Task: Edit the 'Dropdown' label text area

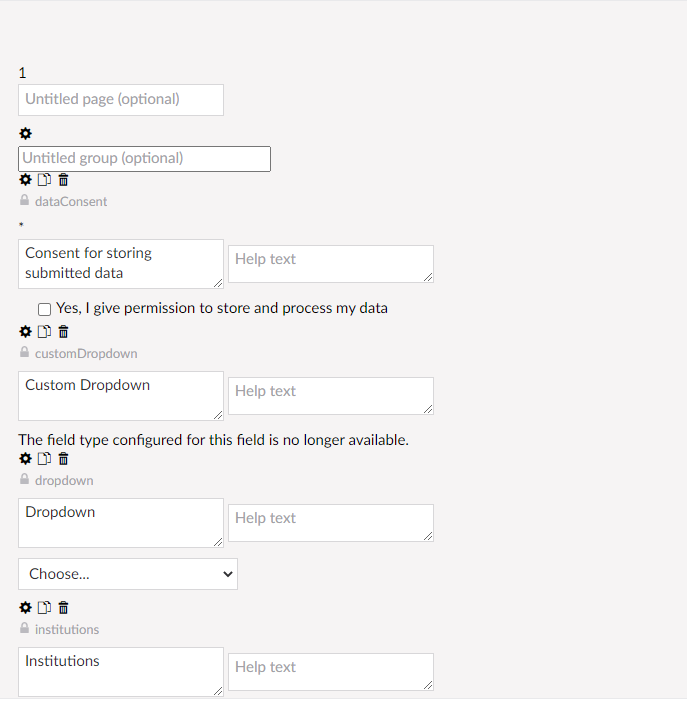Action: [x=121, y=523]
